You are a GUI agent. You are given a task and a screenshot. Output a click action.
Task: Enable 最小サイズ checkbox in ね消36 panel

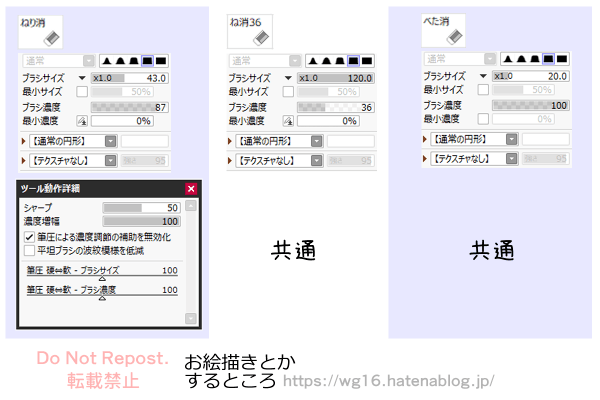click(288, 92)
